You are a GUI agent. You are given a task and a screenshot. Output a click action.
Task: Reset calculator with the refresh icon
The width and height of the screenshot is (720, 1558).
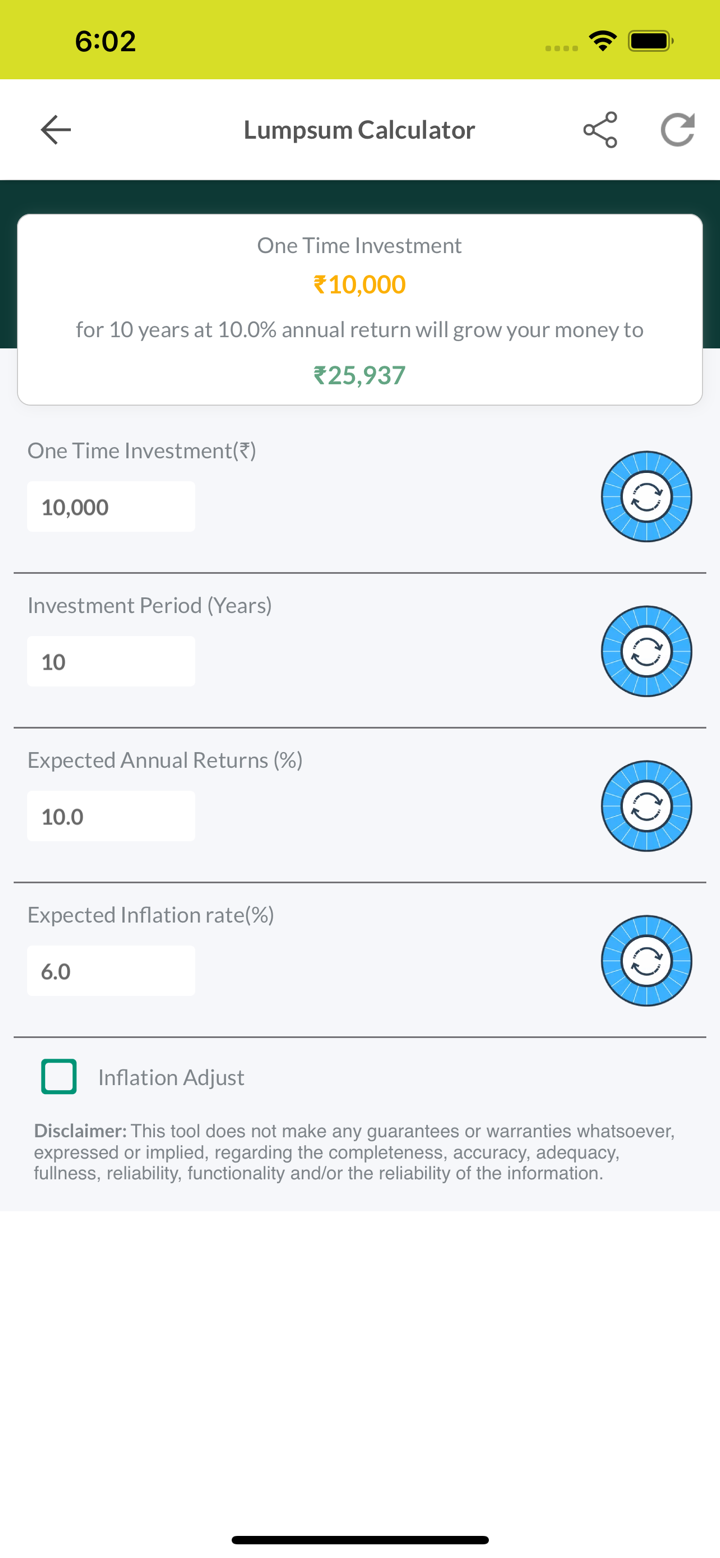(x=677, y=130)
